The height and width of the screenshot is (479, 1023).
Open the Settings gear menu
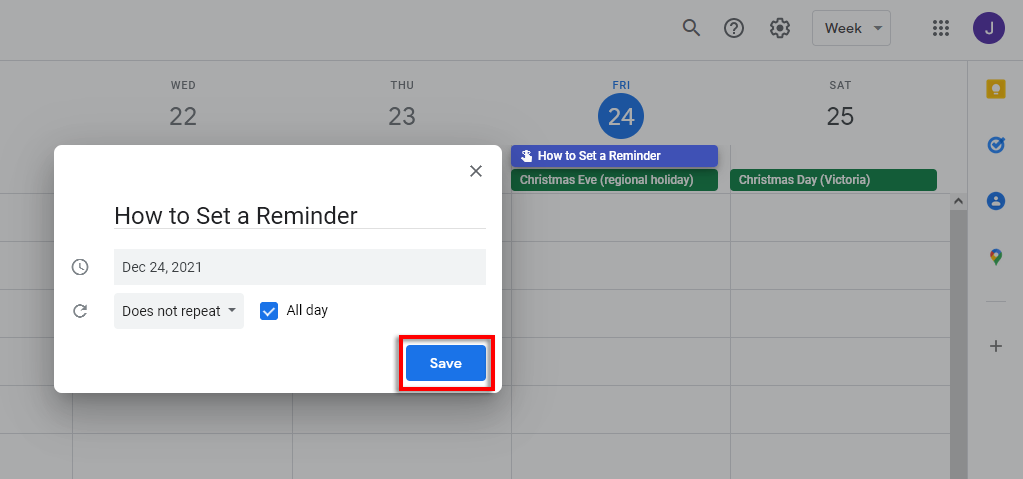point(780,28)
